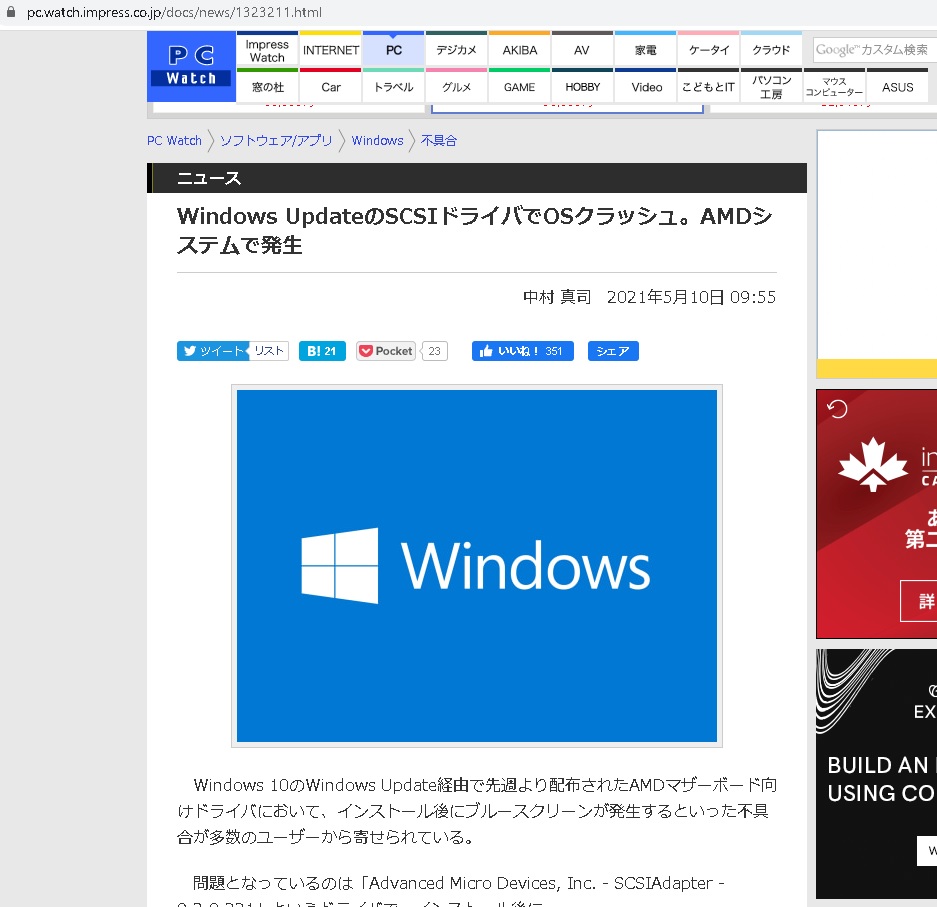Screen dimensions: 937x907
Task: Open the AV site tab
Action: click(582, 50)
